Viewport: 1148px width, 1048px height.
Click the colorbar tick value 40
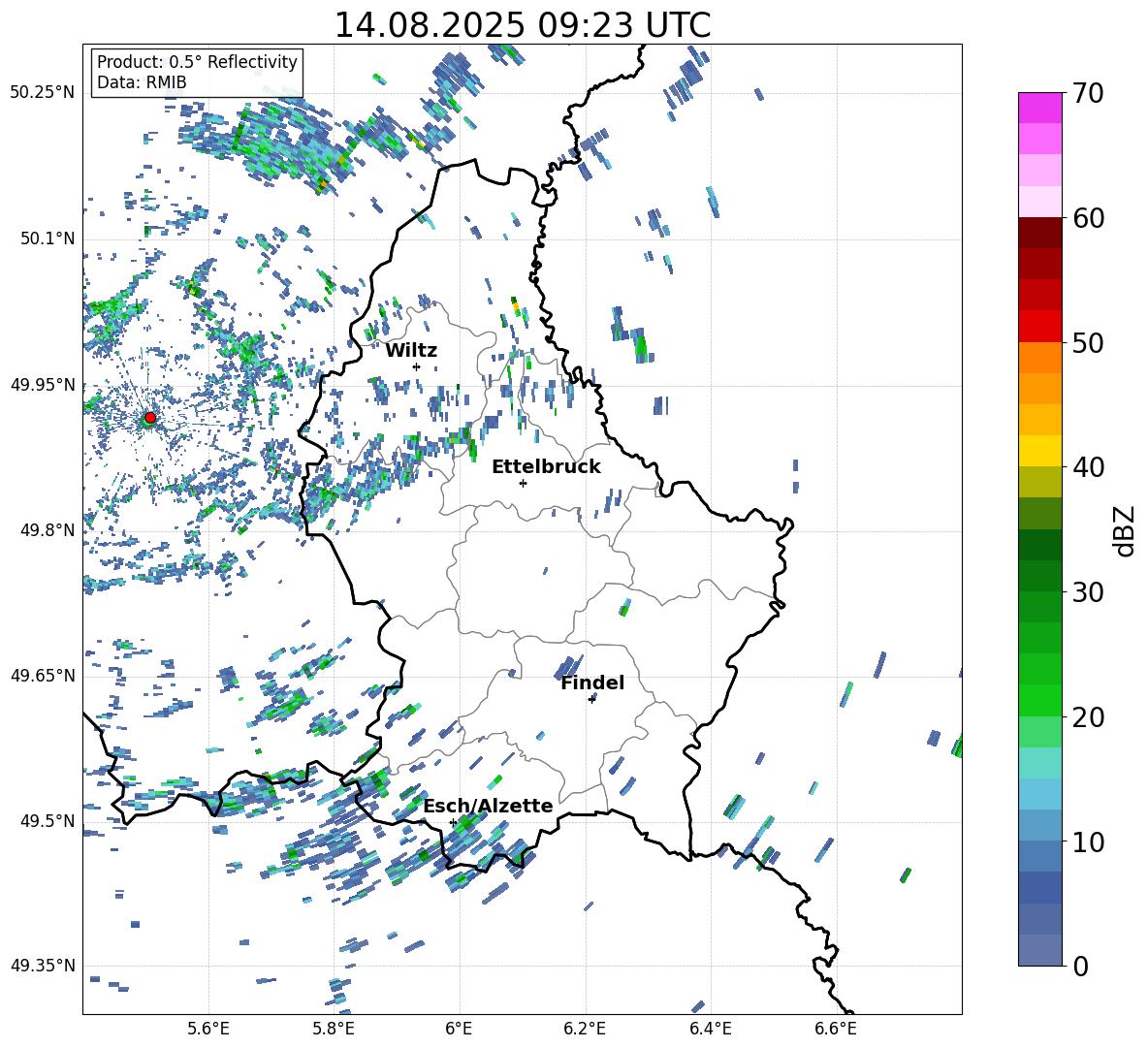point(1088,467)
